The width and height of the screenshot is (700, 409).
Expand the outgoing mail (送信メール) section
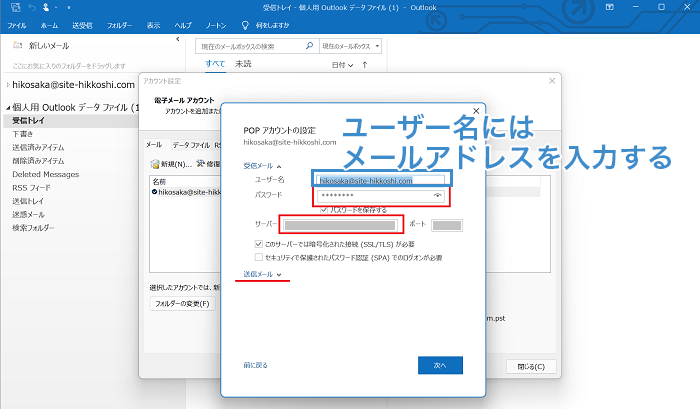point(262,274)
